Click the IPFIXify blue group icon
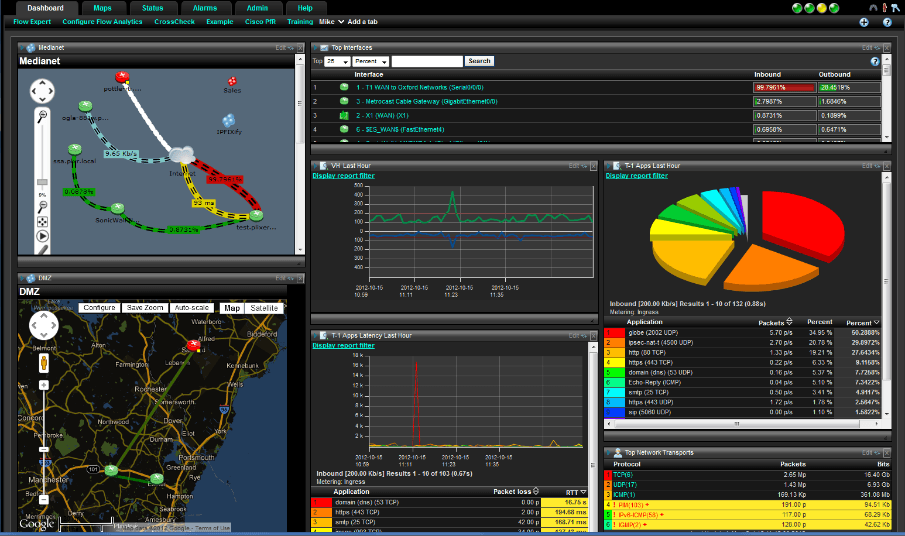The width and height of the screenshot is (905, 536). click(x=229, y=120)
